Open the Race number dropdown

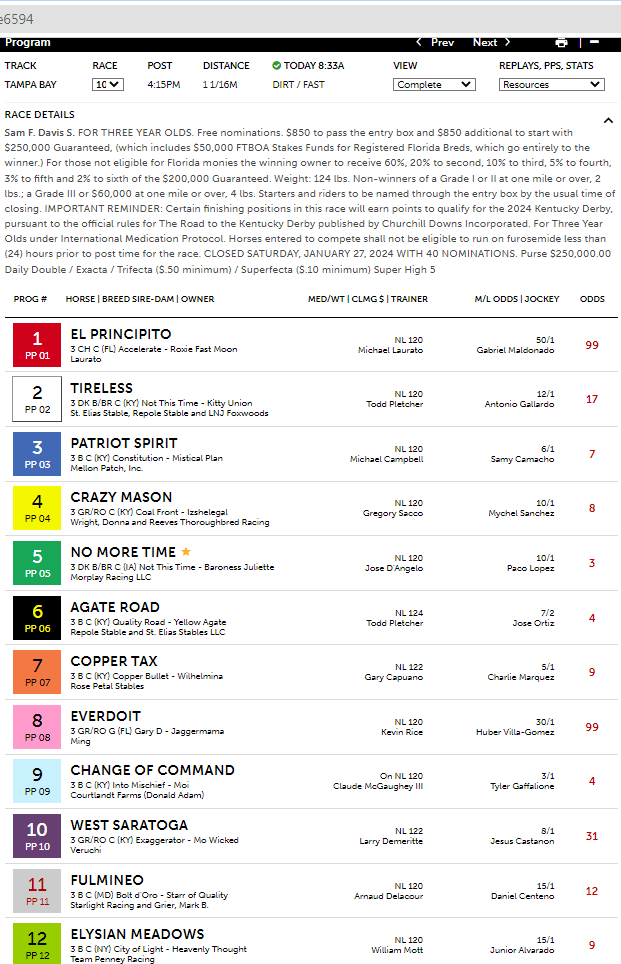tap(107, 85)
